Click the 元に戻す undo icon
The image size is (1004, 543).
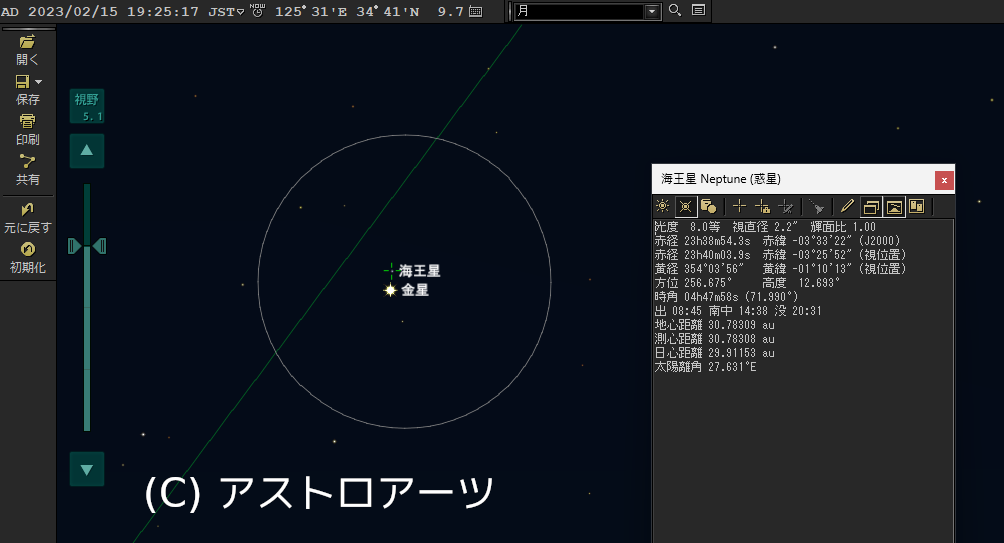click(x=27, y=209)
